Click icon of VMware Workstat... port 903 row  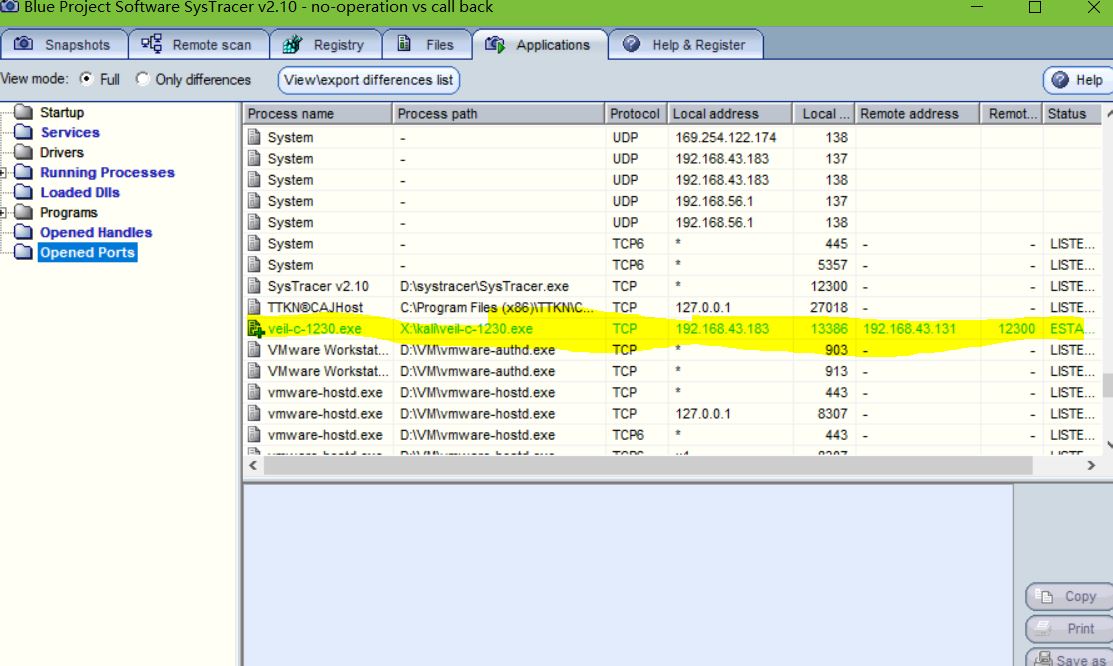tap(254, 349)
